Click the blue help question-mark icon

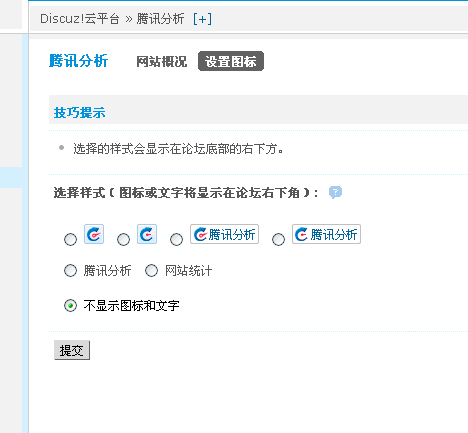coord(335,192)
